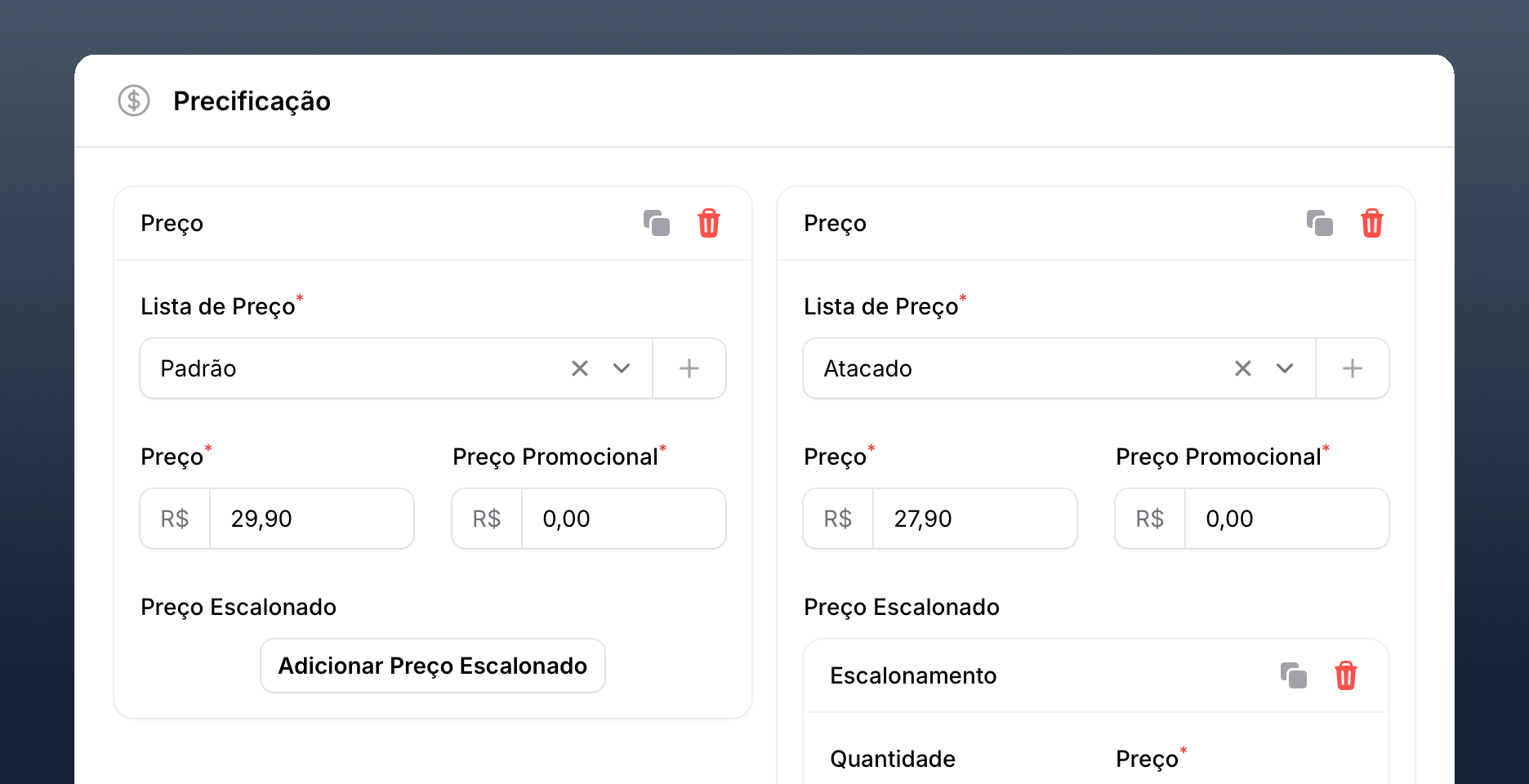Click the Atacado price list field
1529x784 pixels.
[1013, 368]
